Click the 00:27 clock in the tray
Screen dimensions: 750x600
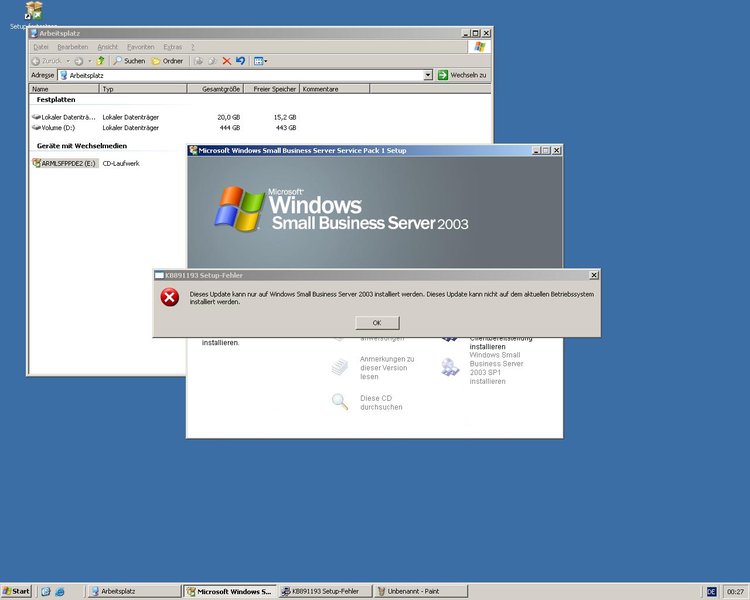pyautogui.click(x=735, y=592)
